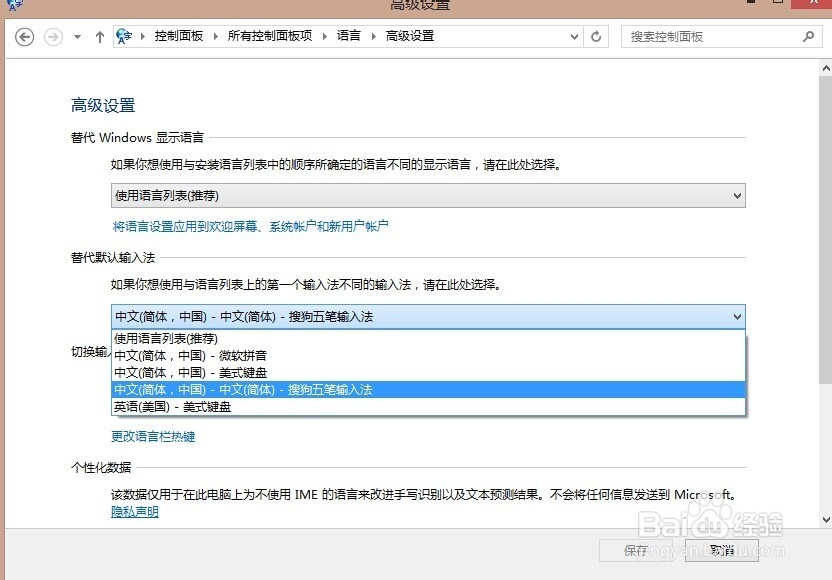Click the back navigation arrow
Viewport: 832px width, 580px height.
coord(24,36)
